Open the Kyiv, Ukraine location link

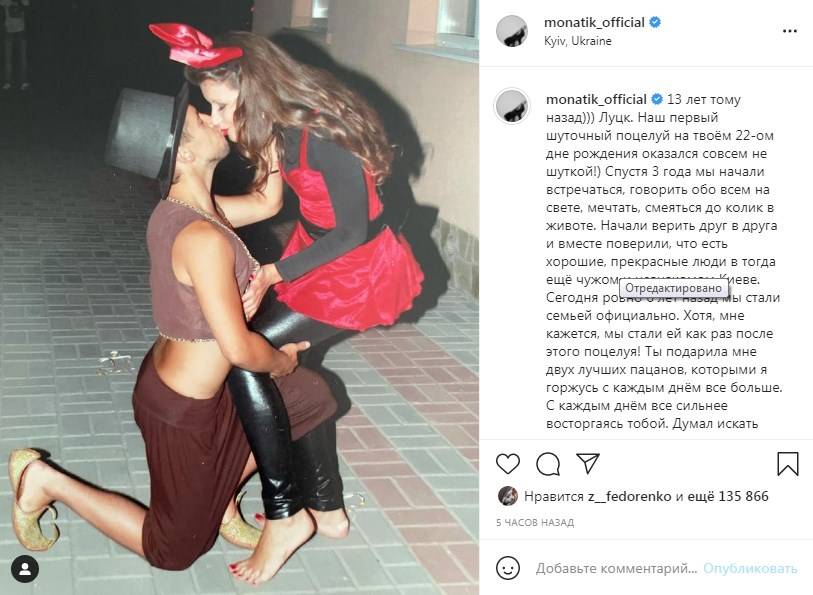pos(578,41)
